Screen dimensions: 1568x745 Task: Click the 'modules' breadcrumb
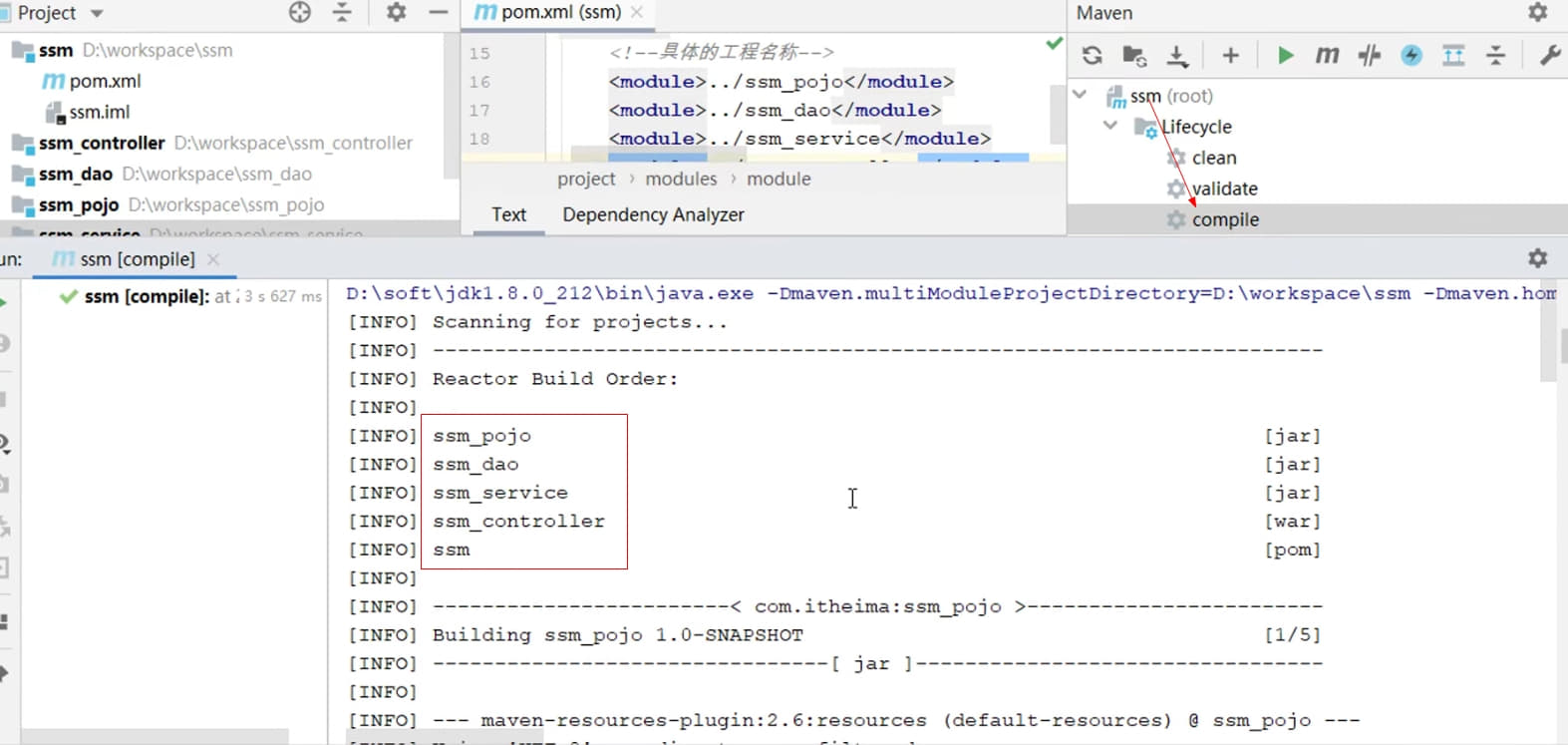point(681,179)
